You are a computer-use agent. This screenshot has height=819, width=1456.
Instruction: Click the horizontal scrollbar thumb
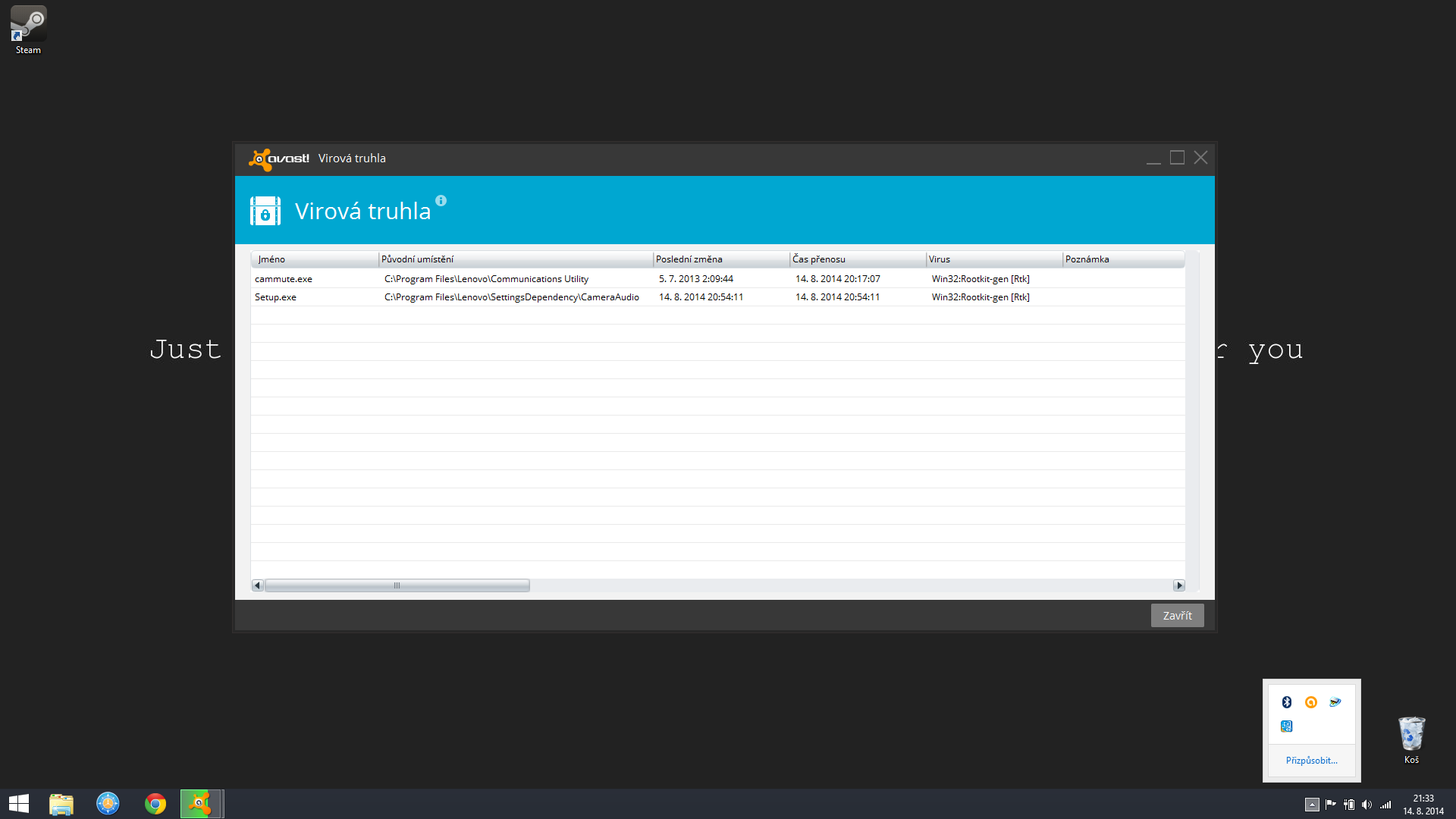397,585
